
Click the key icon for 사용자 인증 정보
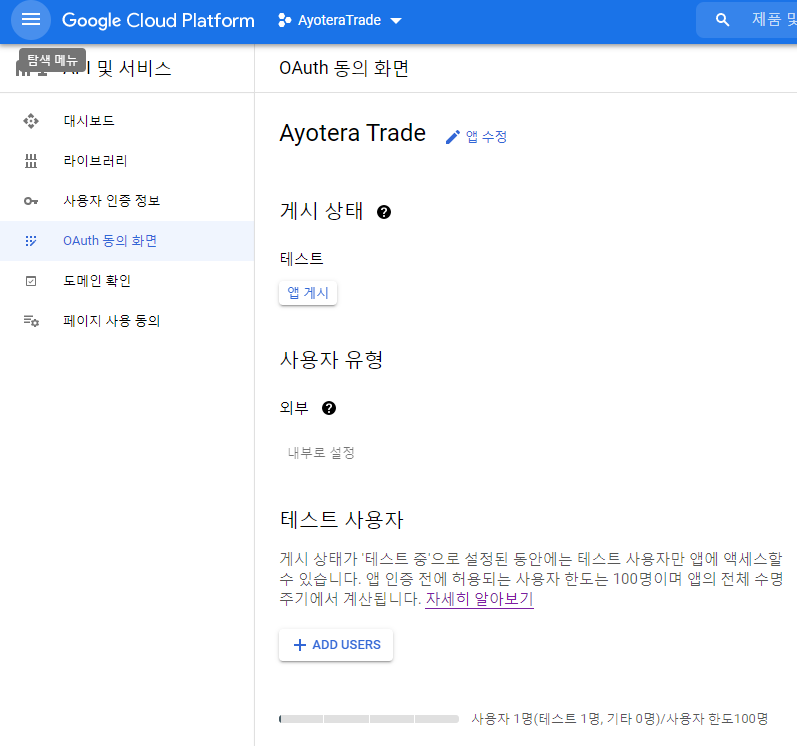pos(31,201)
